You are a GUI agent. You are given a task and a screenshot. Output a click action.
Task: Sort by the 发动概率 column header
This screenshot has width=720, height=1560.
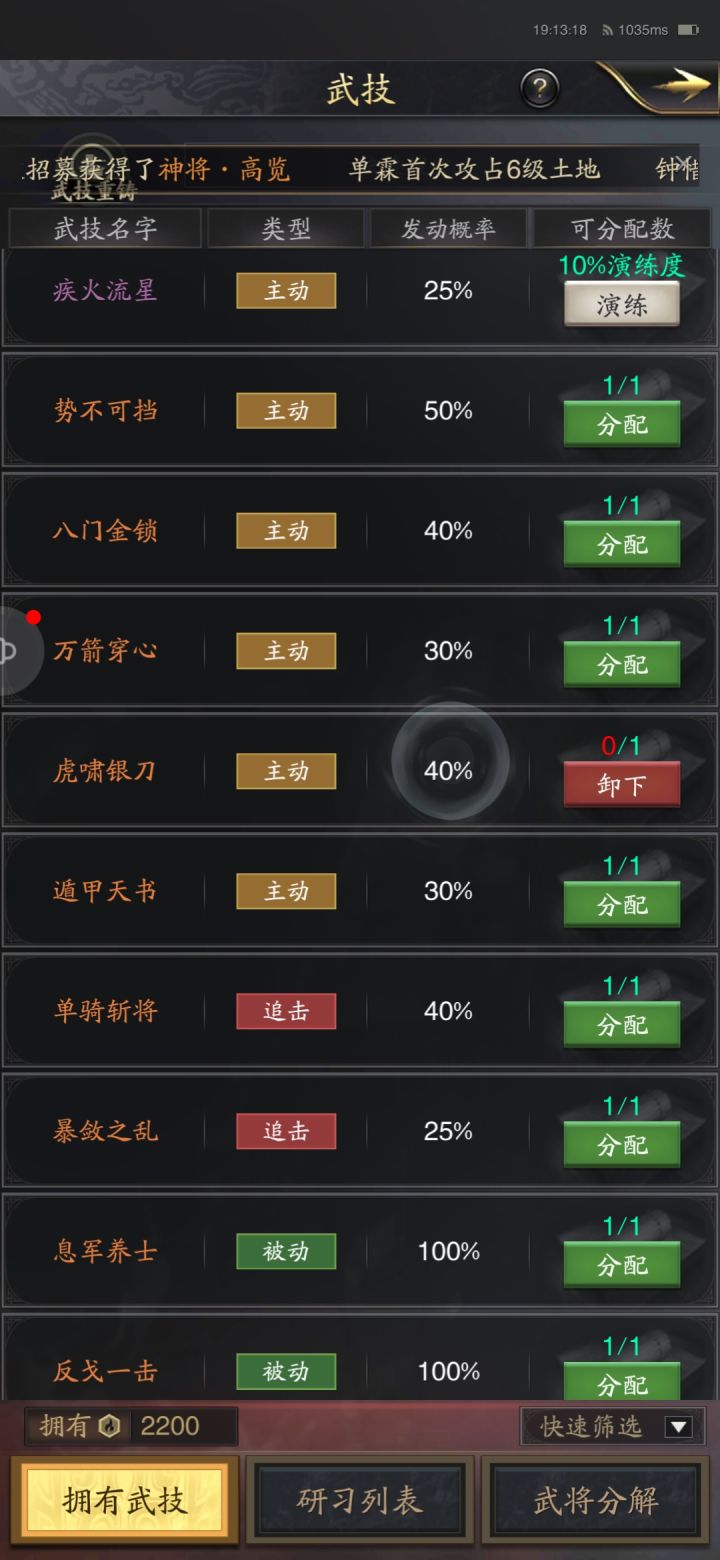click(445, 228)
